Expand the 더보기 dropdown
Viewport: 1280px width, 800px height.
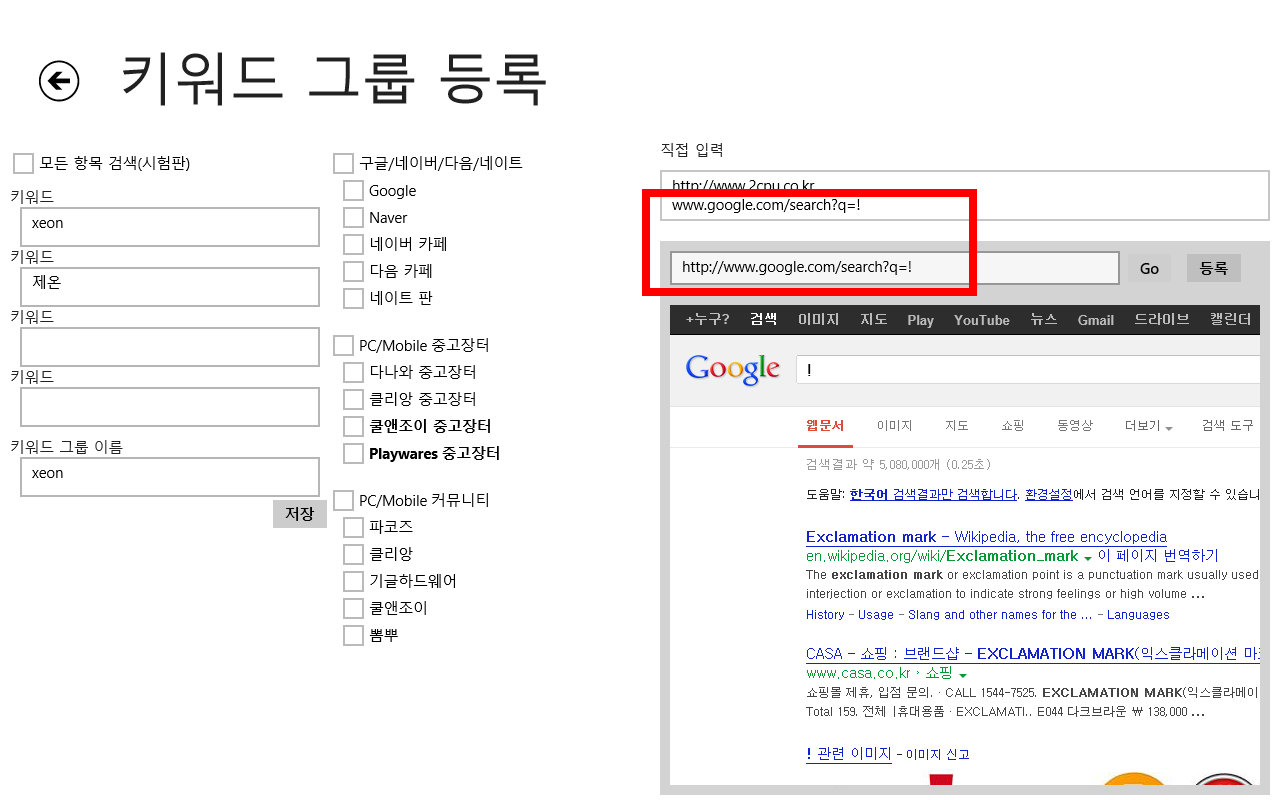(1148, 426)
